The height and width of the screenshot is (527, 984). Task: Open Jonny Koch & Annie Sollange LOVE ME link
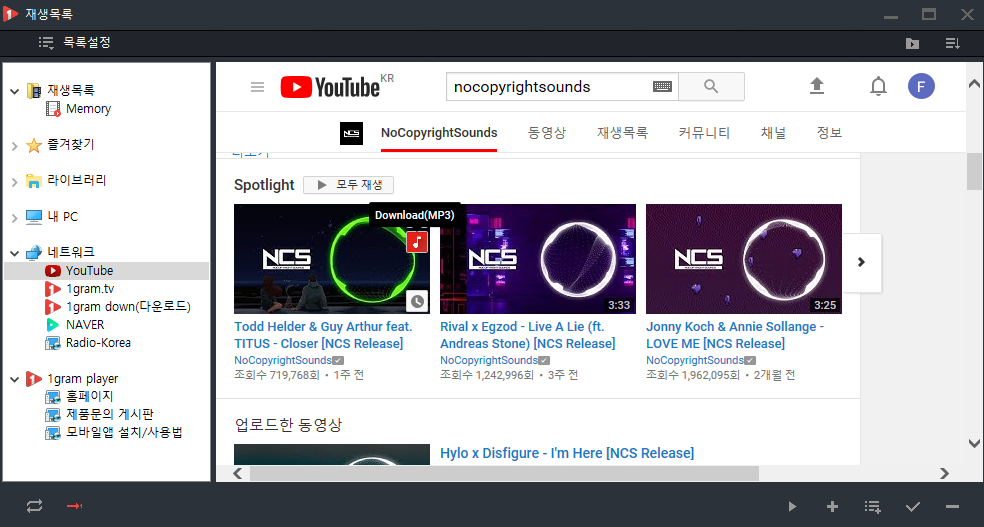[735, 335]
